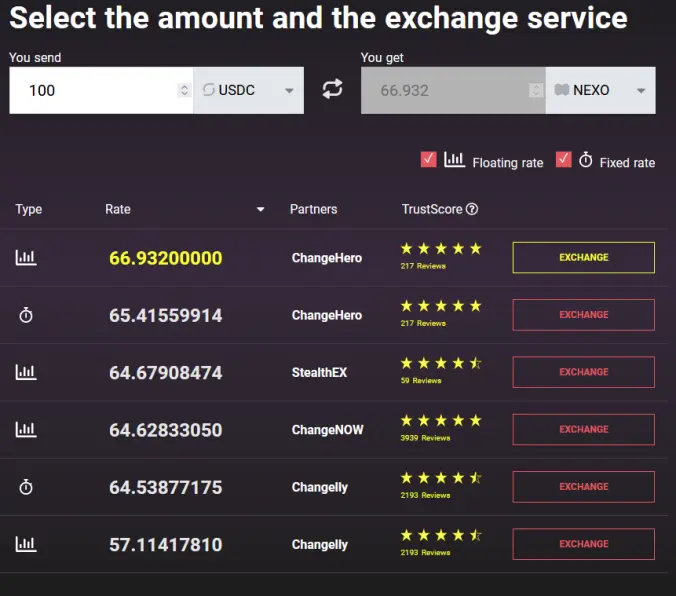Click the star rating of the ChangeNOW row

coord(441,420)
